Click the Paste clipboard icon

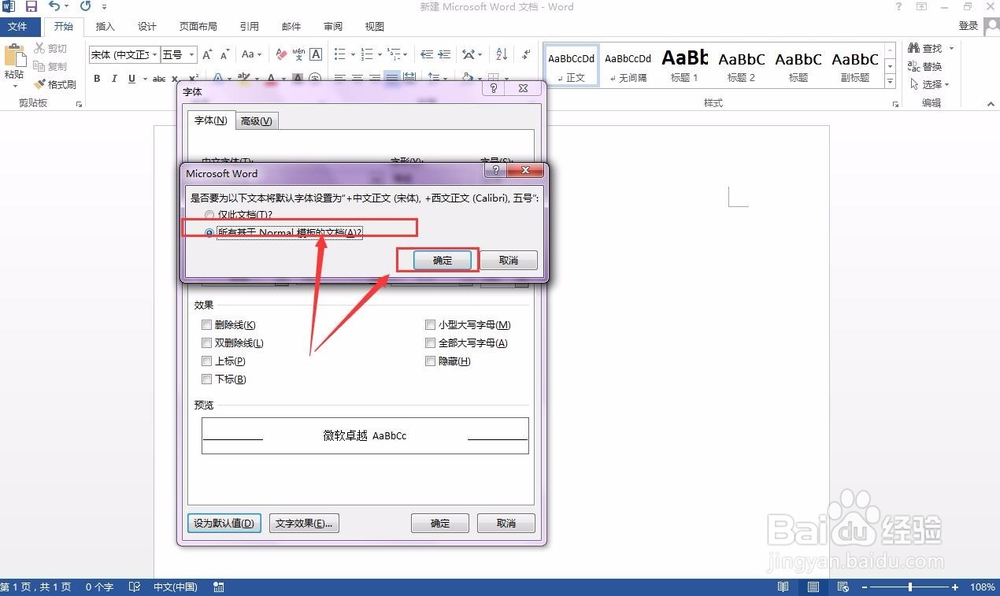click(x=13, y=55)
